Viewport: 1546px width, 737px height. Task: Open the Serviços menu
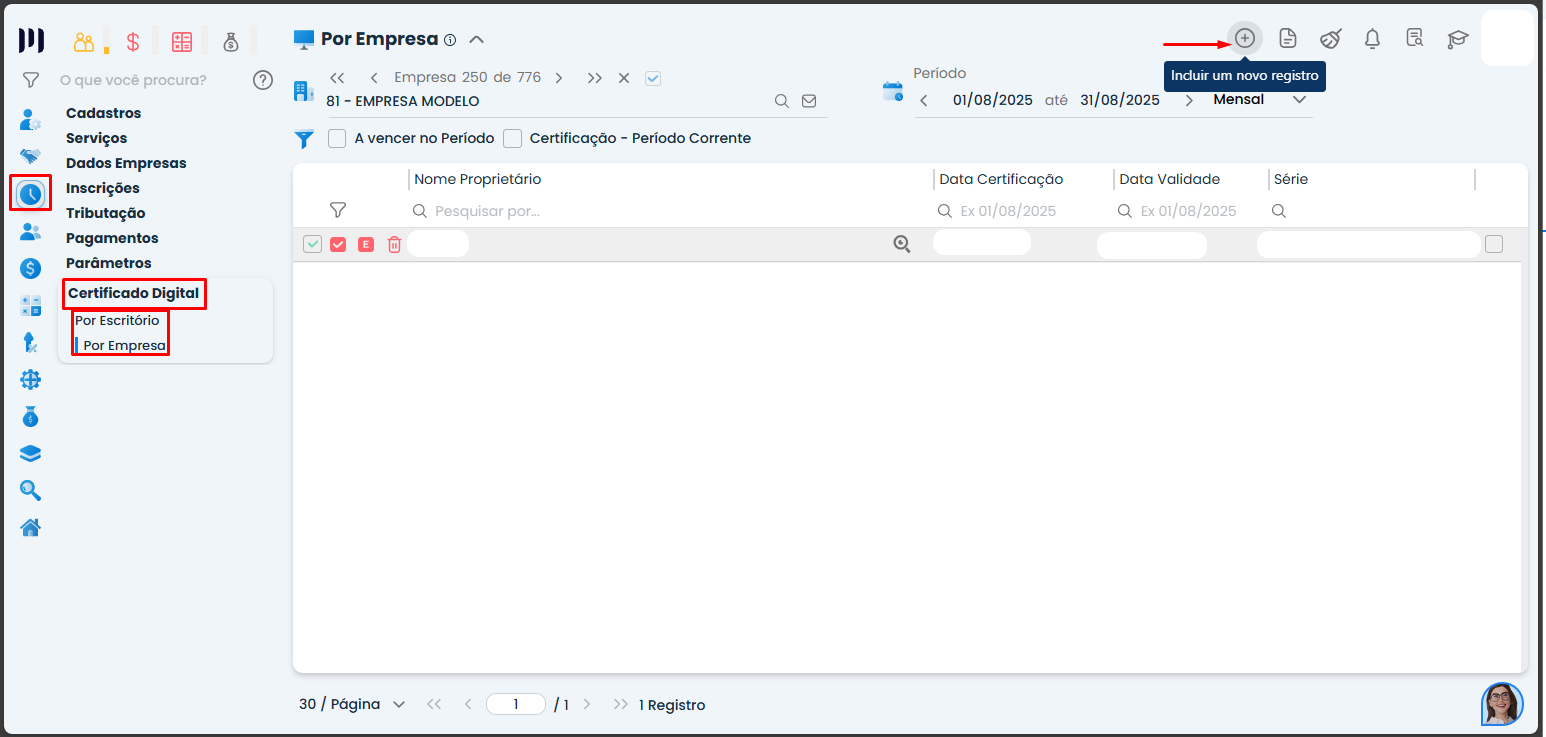97,138
